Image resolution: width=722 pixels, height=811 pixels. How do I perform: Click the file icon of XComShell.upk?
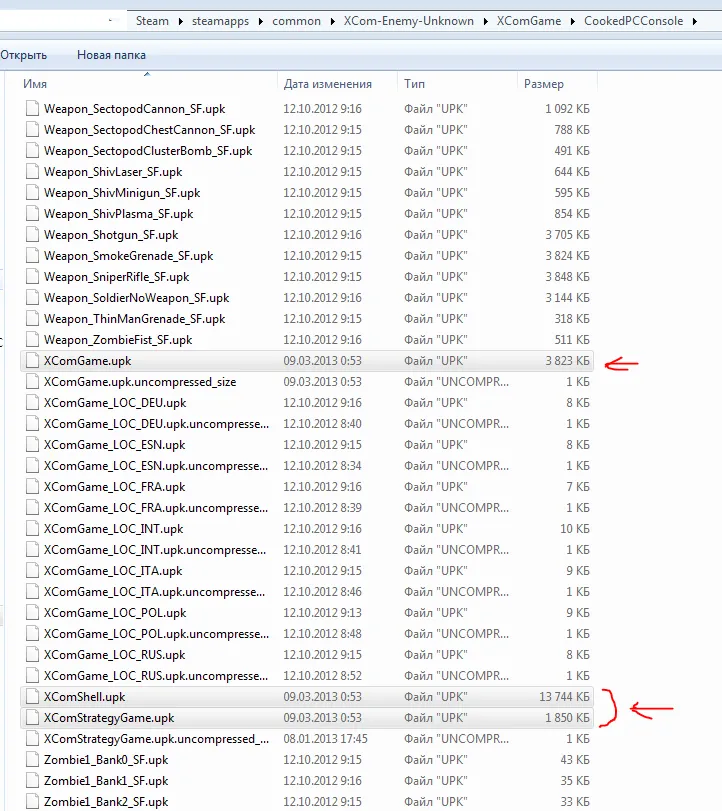tap(32, 697)
